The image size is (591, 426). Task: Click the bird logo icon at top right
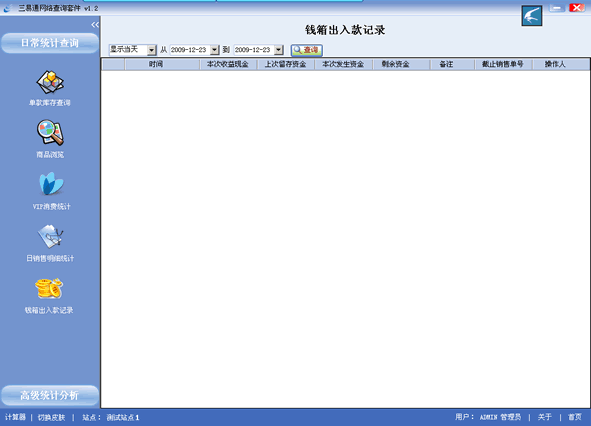[532, 16]
